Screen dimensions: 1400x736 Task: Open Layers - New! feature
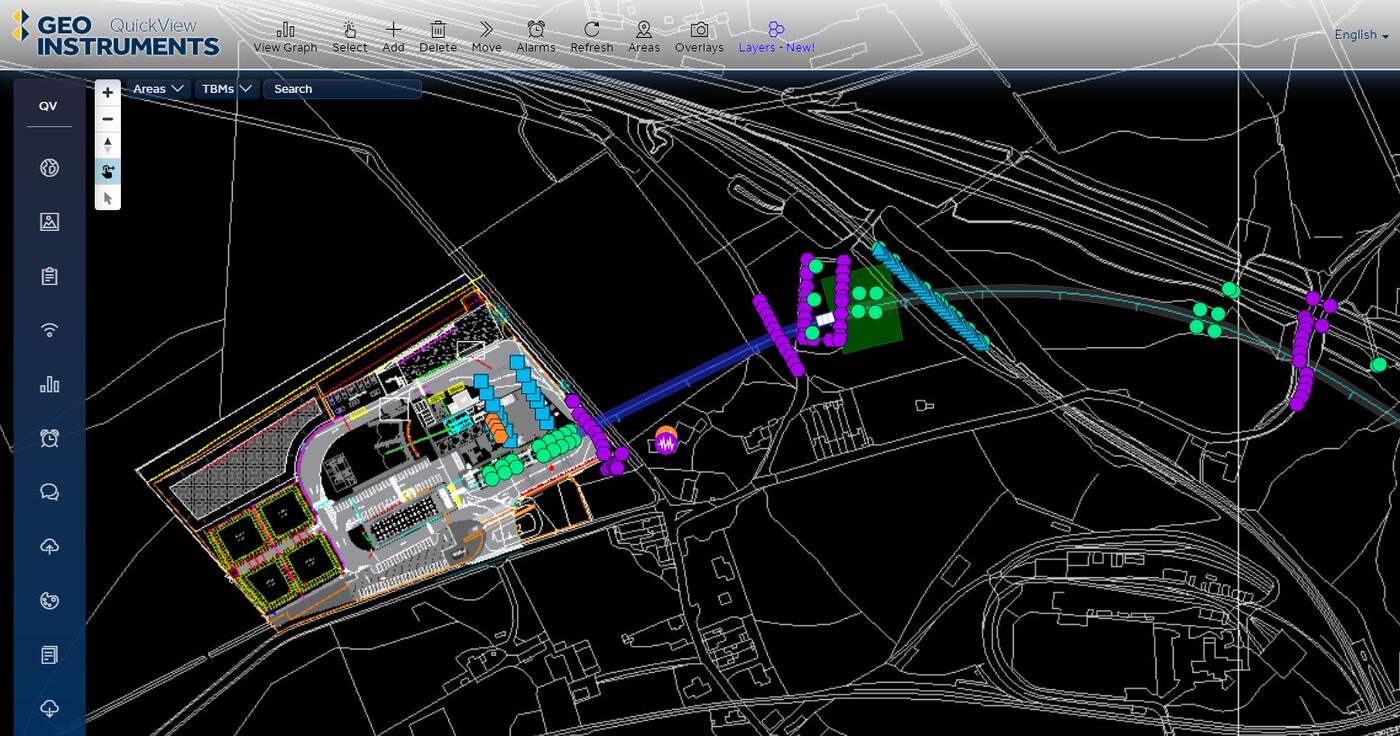click(x=776, y=37)
